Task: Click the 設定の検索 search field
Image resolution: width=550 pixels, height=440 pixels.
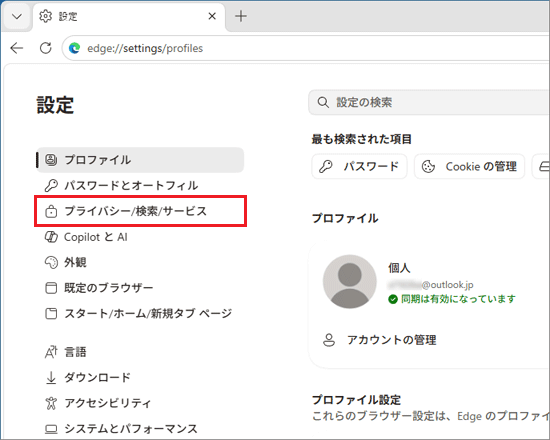Action: tap(429, 102)
